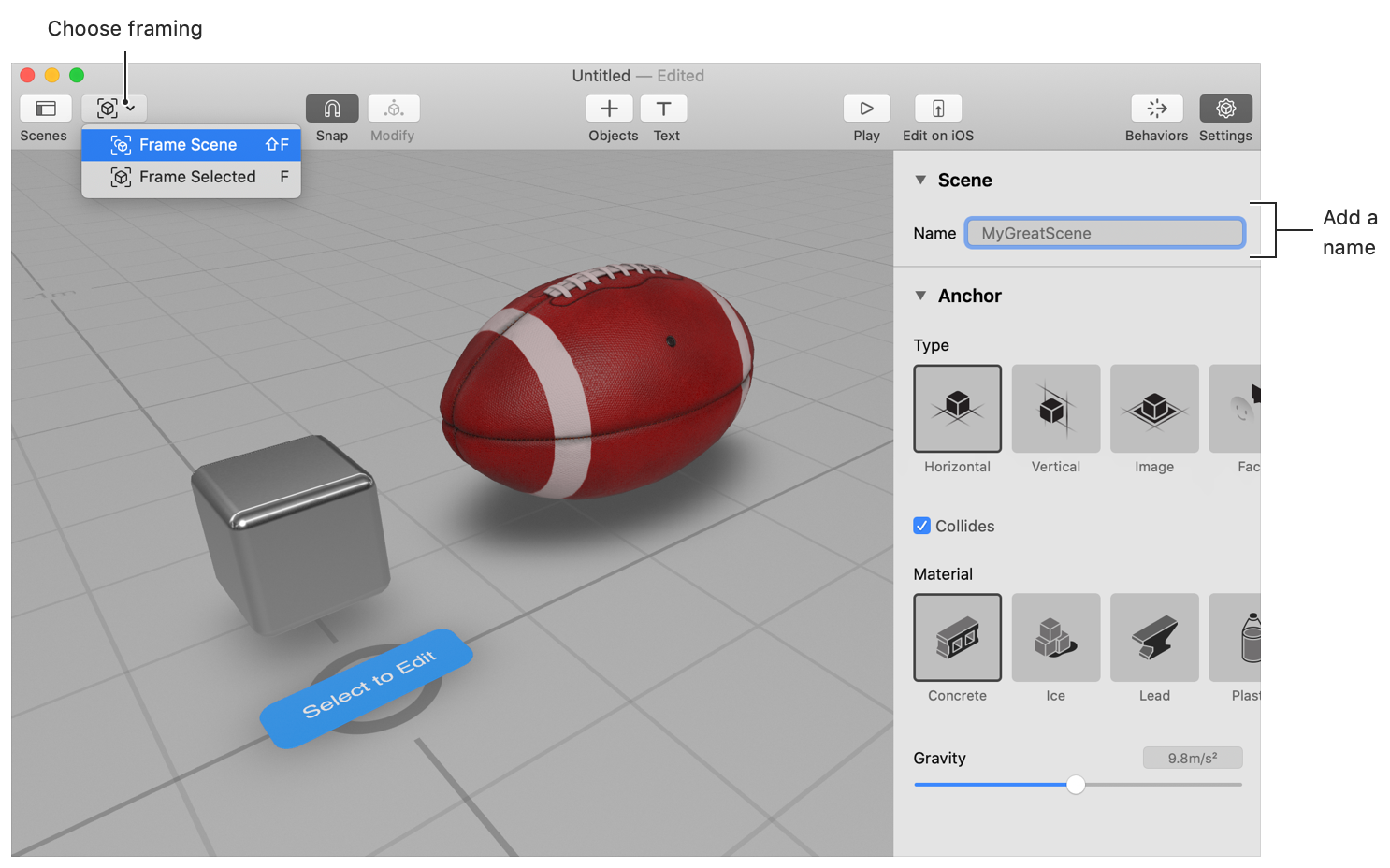Uncheck the Collides checkbox

pyautogui.click(x=922, y=526)
